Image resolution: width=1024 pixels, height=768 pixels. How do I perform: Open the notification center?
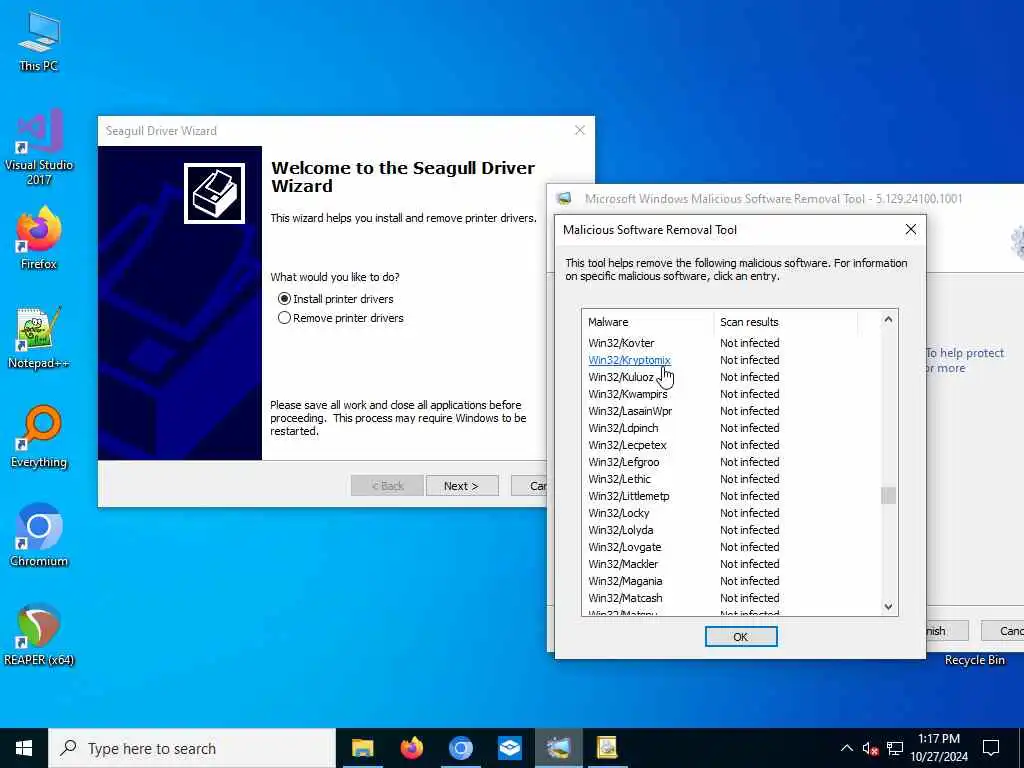[991, 748]
